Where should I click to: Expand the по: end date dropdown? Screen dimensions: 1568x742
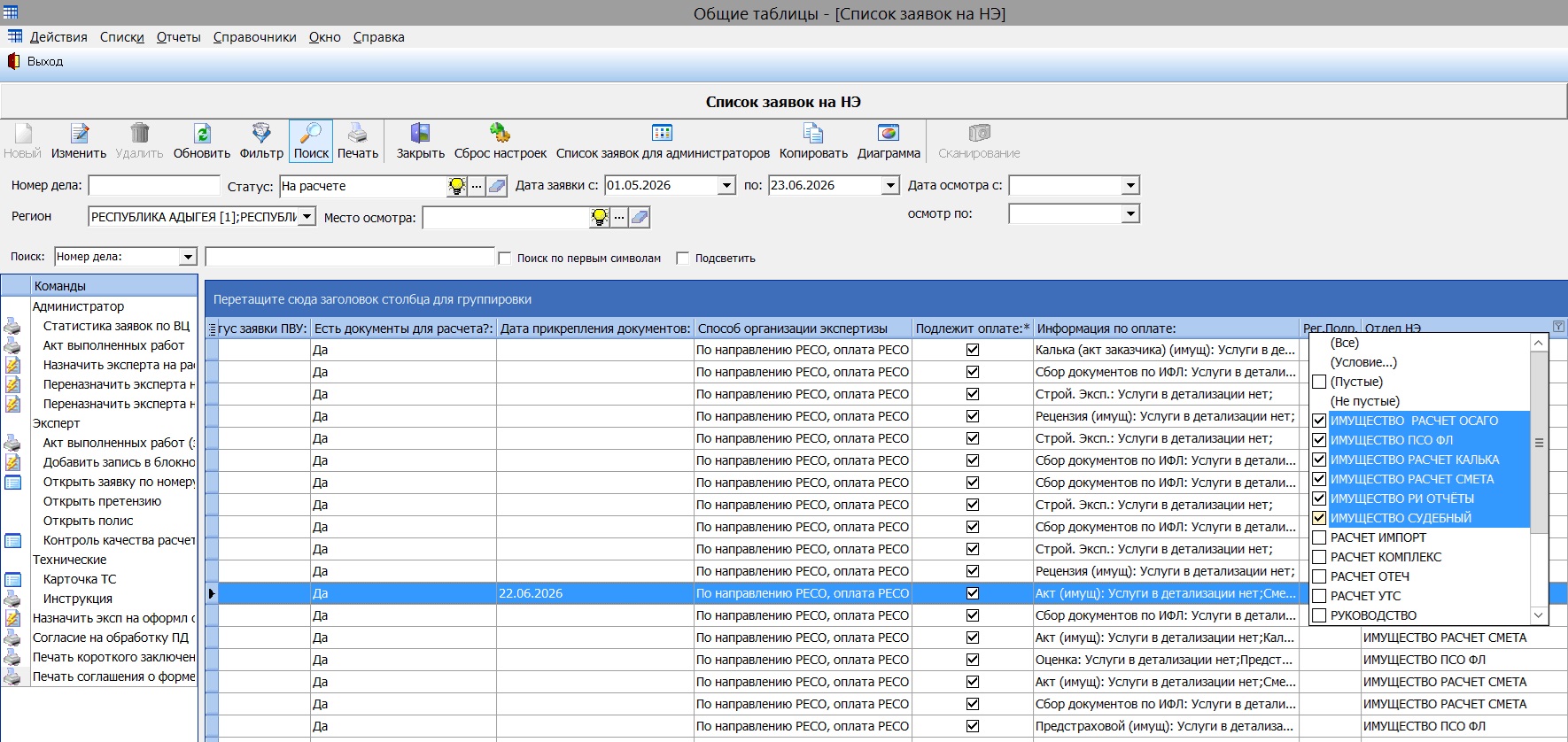click(891, 185)
